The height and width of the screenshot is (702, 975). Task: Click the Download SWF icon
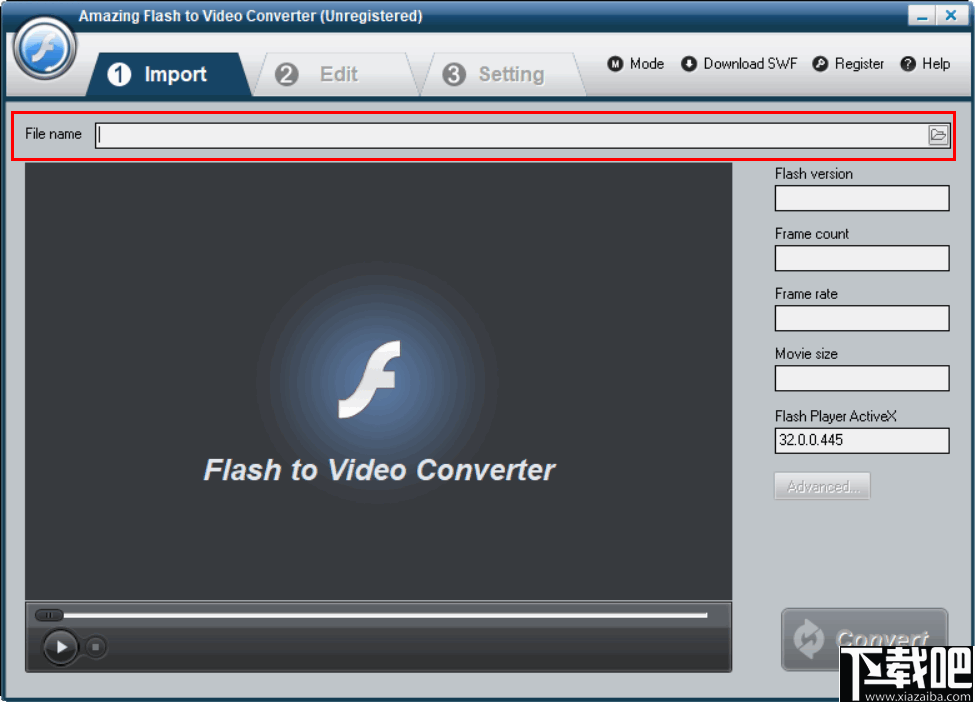688,63
